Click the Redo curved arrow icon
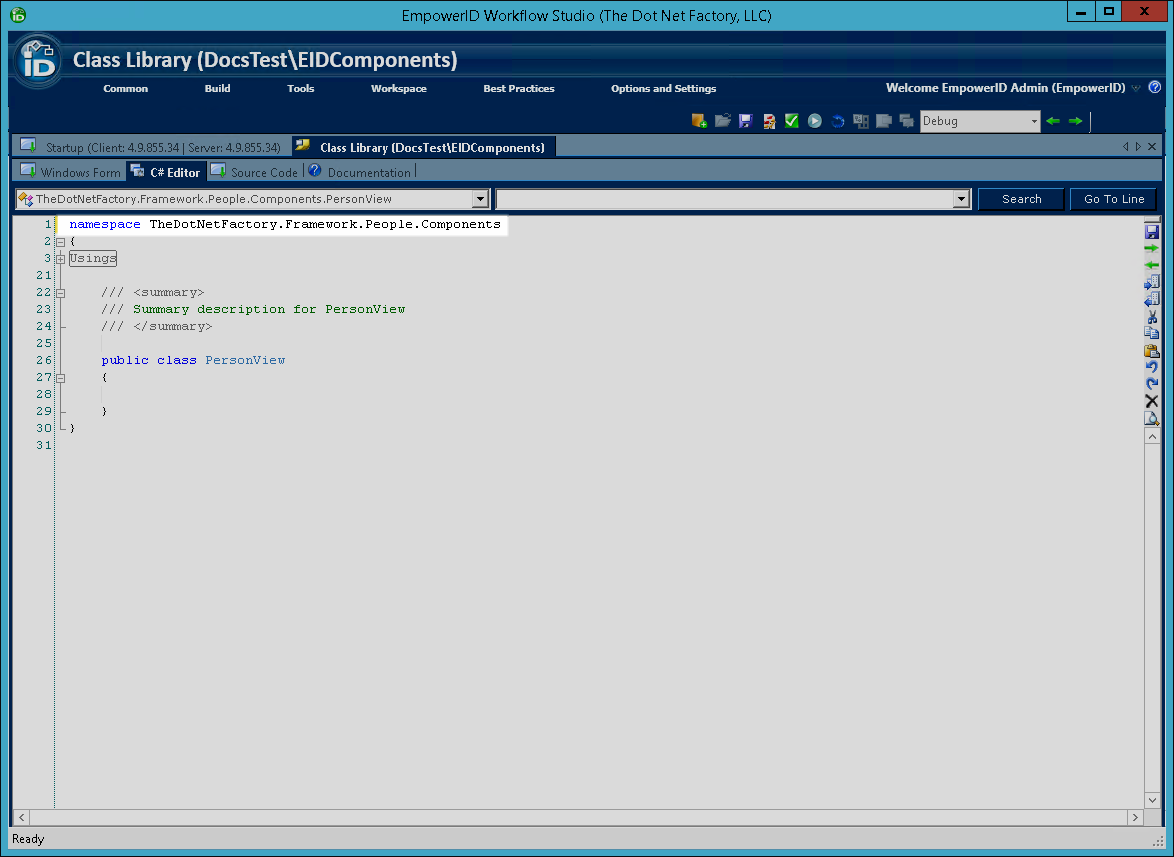The image size is (1174, 857). 1151,383
